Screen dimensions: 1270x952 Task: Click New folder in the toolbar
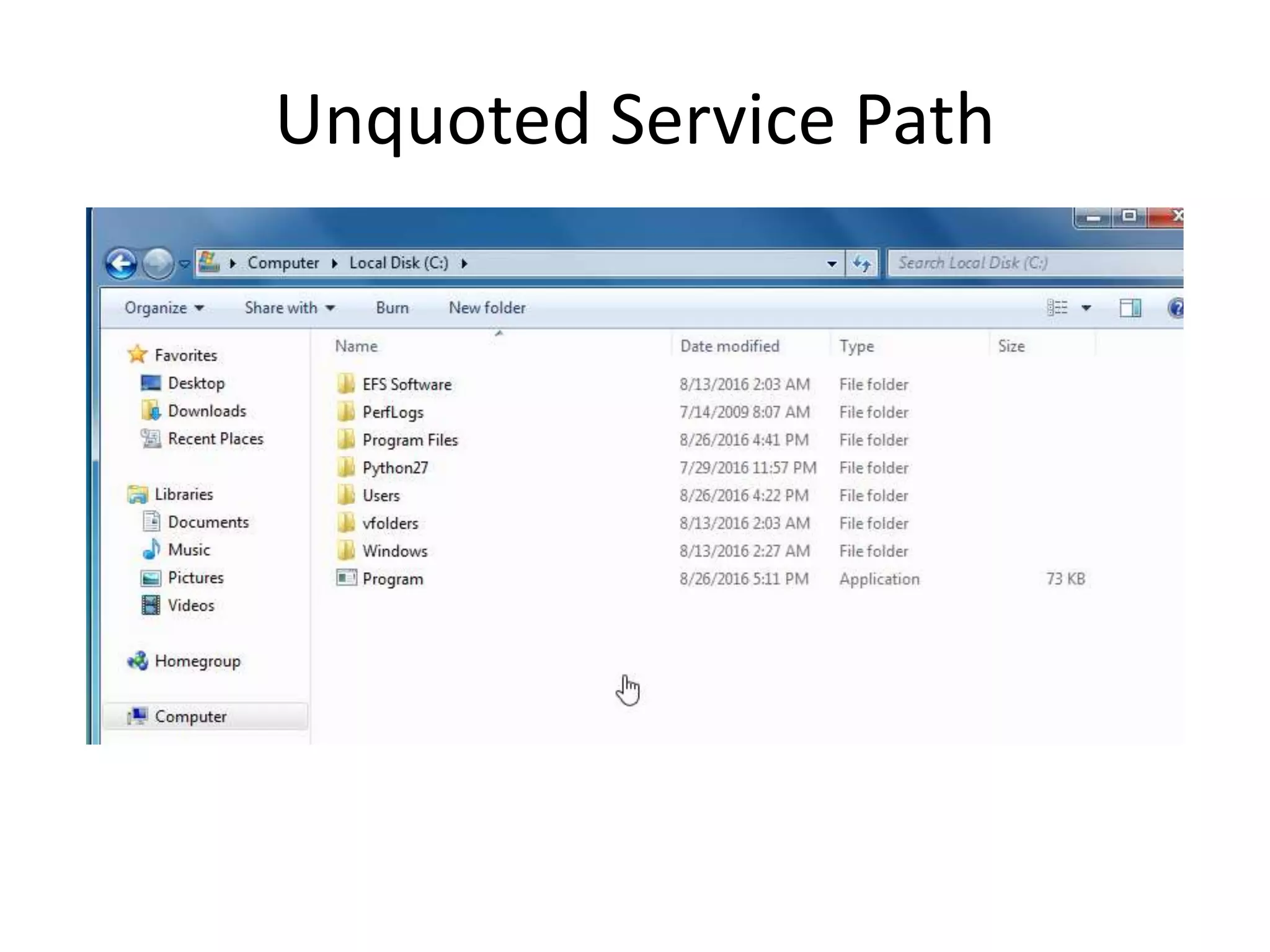coord(487,308)
